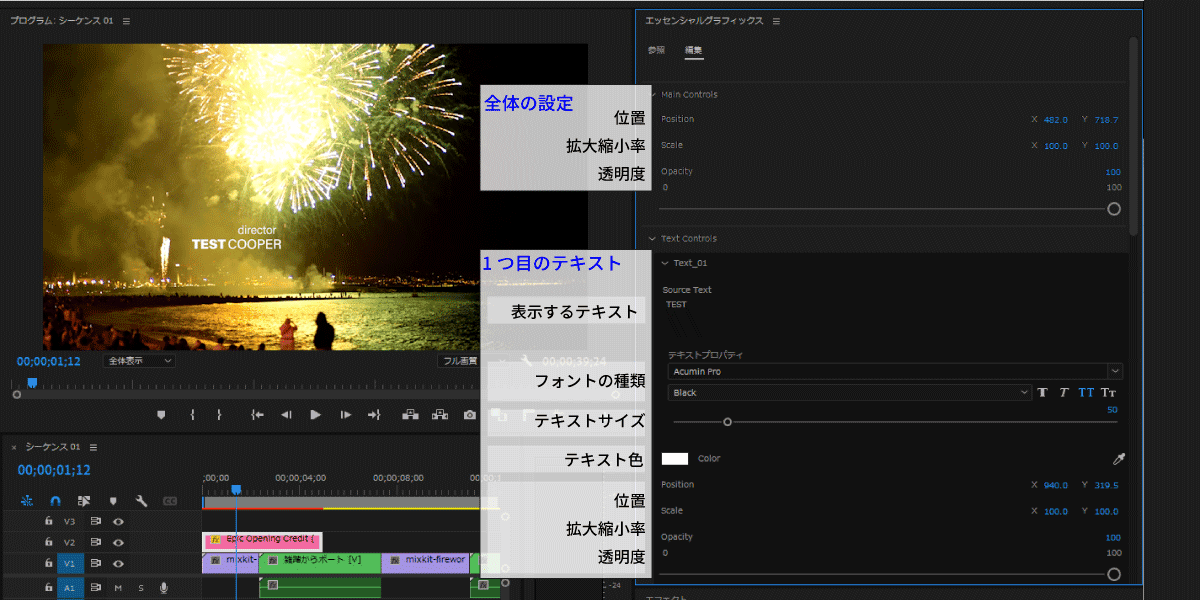This screenshot has height=600, width=1200.
Task: Click the Lift button
Action: 409,414
